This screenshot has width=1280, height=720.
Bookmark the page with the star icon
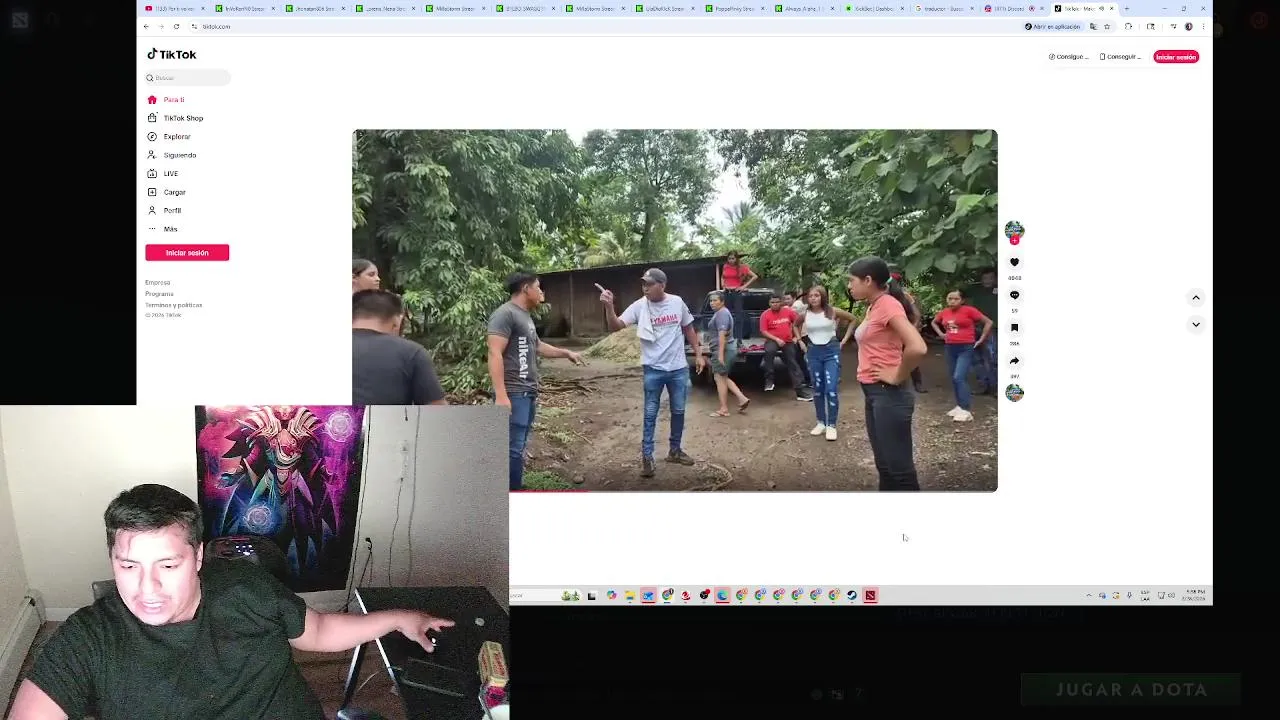coord(1106,27)
